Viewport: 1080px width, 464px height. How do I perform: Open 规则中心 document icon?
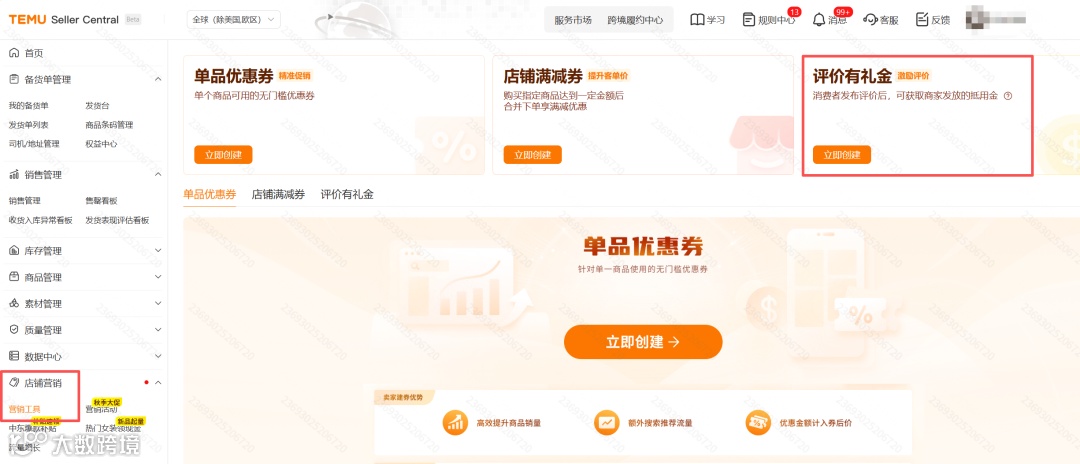coord(749,20)
